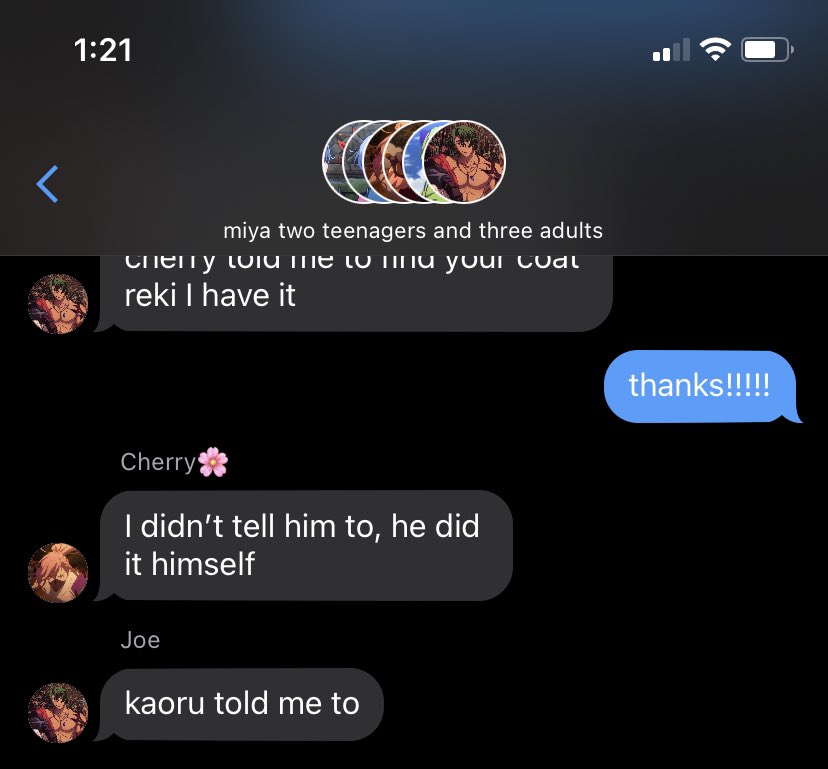Tap the Cherry sender name label

pyautogui.click(x=158, y=462)
